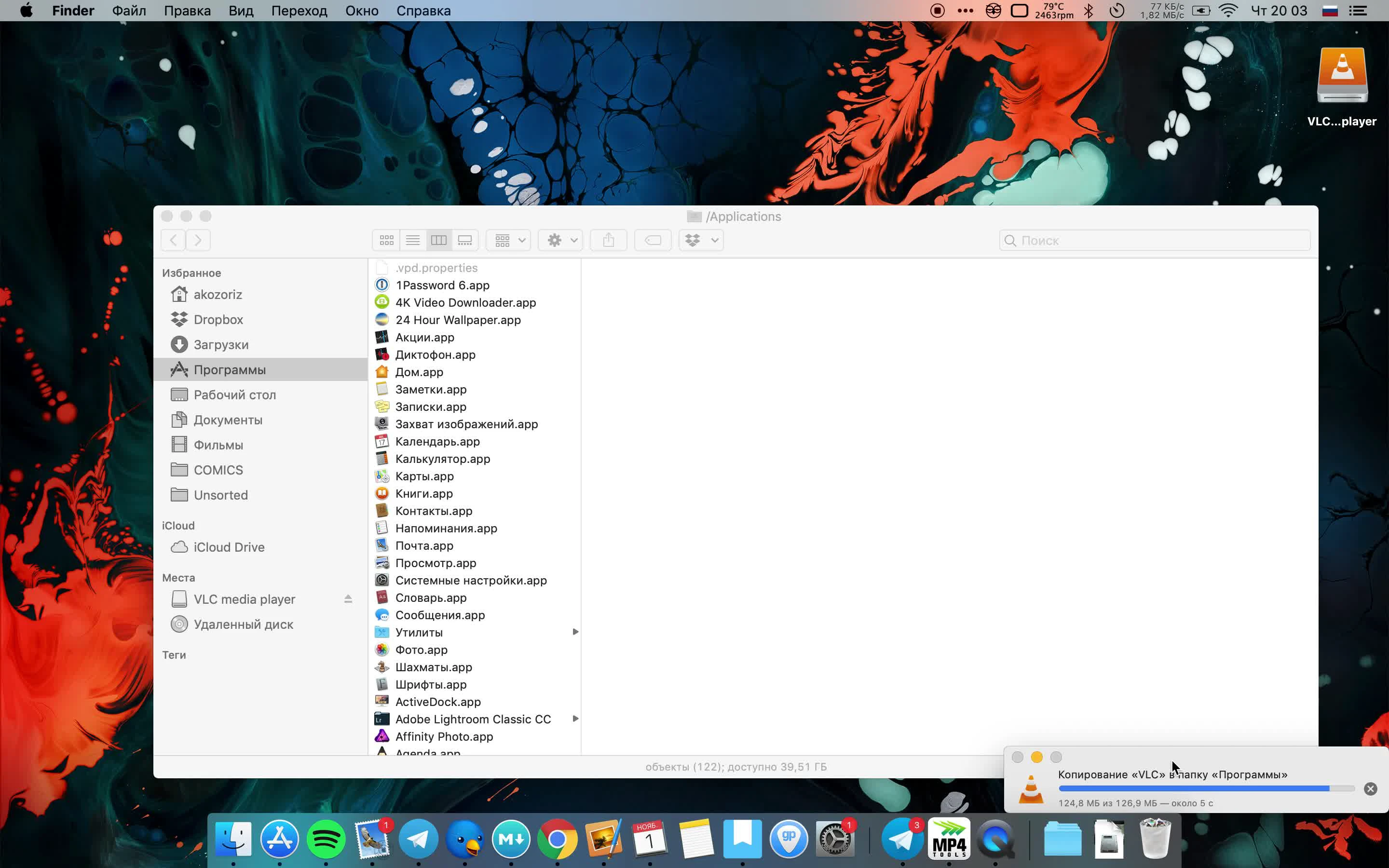Select Заметки.app in the list
This screenshot has width=1389, height=868.
pos(475,389)
